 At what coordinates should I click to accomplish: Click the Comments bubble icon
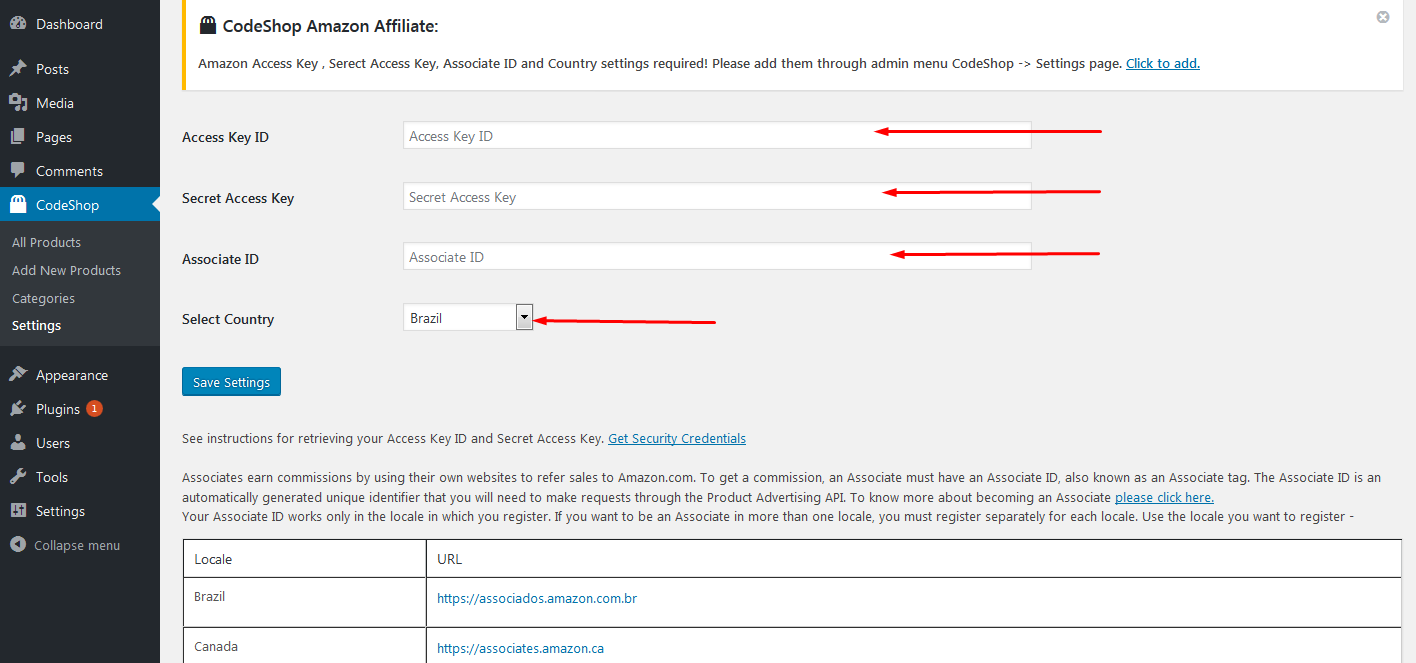click(18, 171)
